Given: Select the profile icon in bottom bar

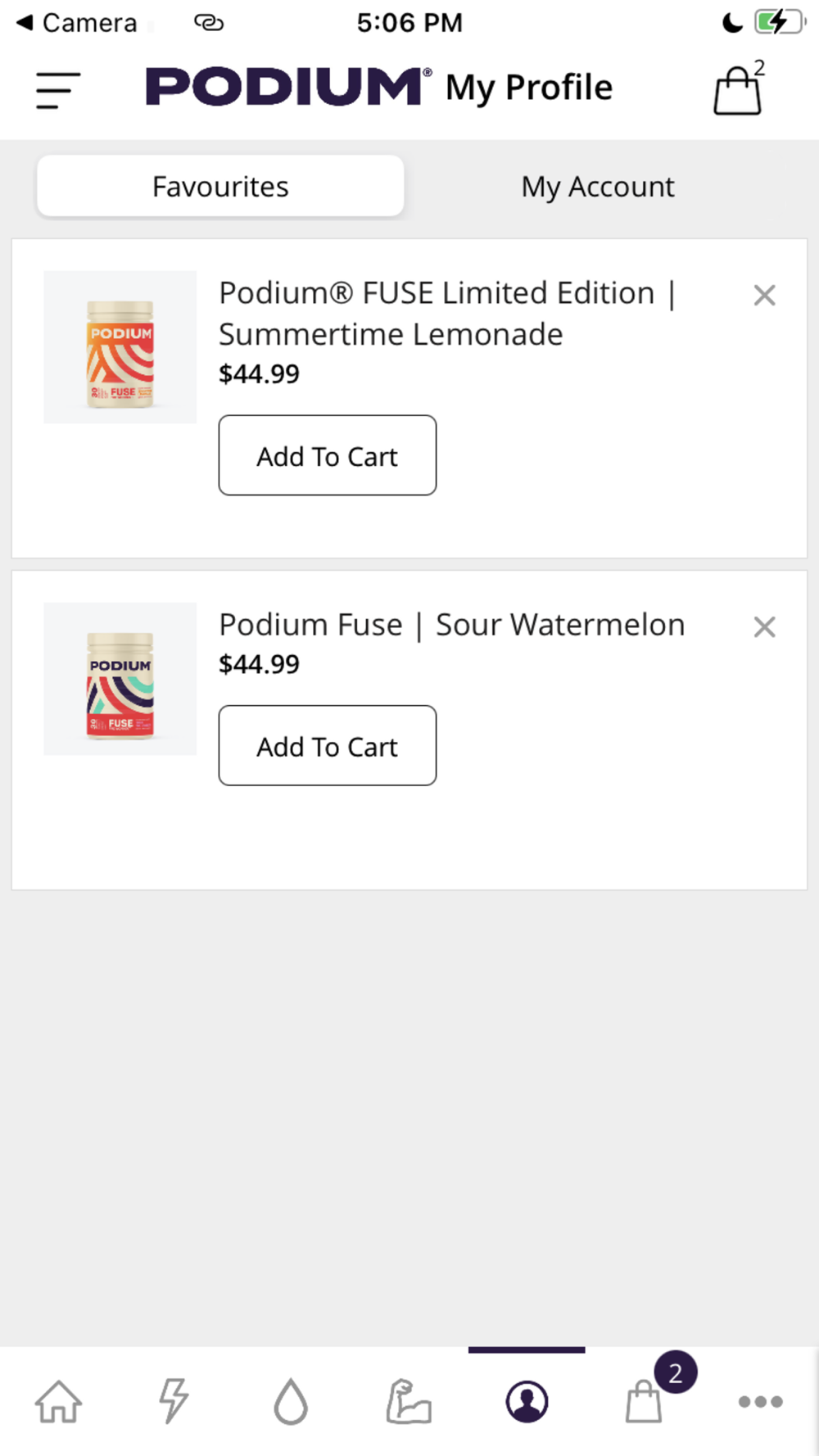Looking at the screenshot, I should (x=527, y=1401).
